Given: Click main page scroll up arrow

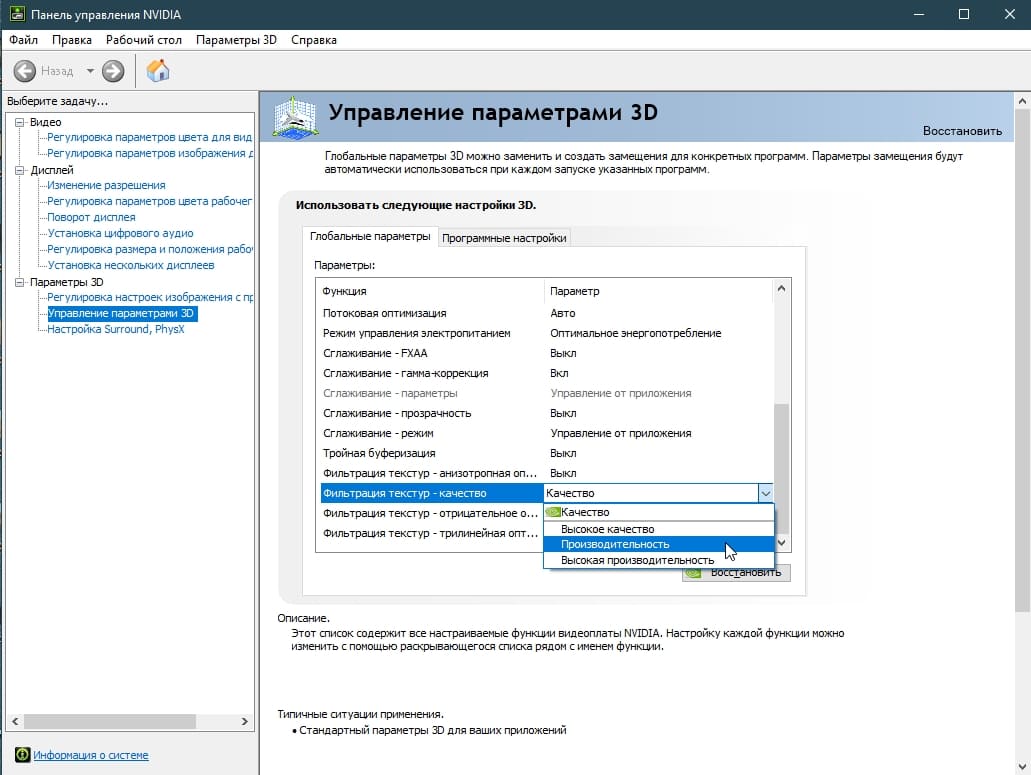Looking at the screenshot, I should (1022, 101).
